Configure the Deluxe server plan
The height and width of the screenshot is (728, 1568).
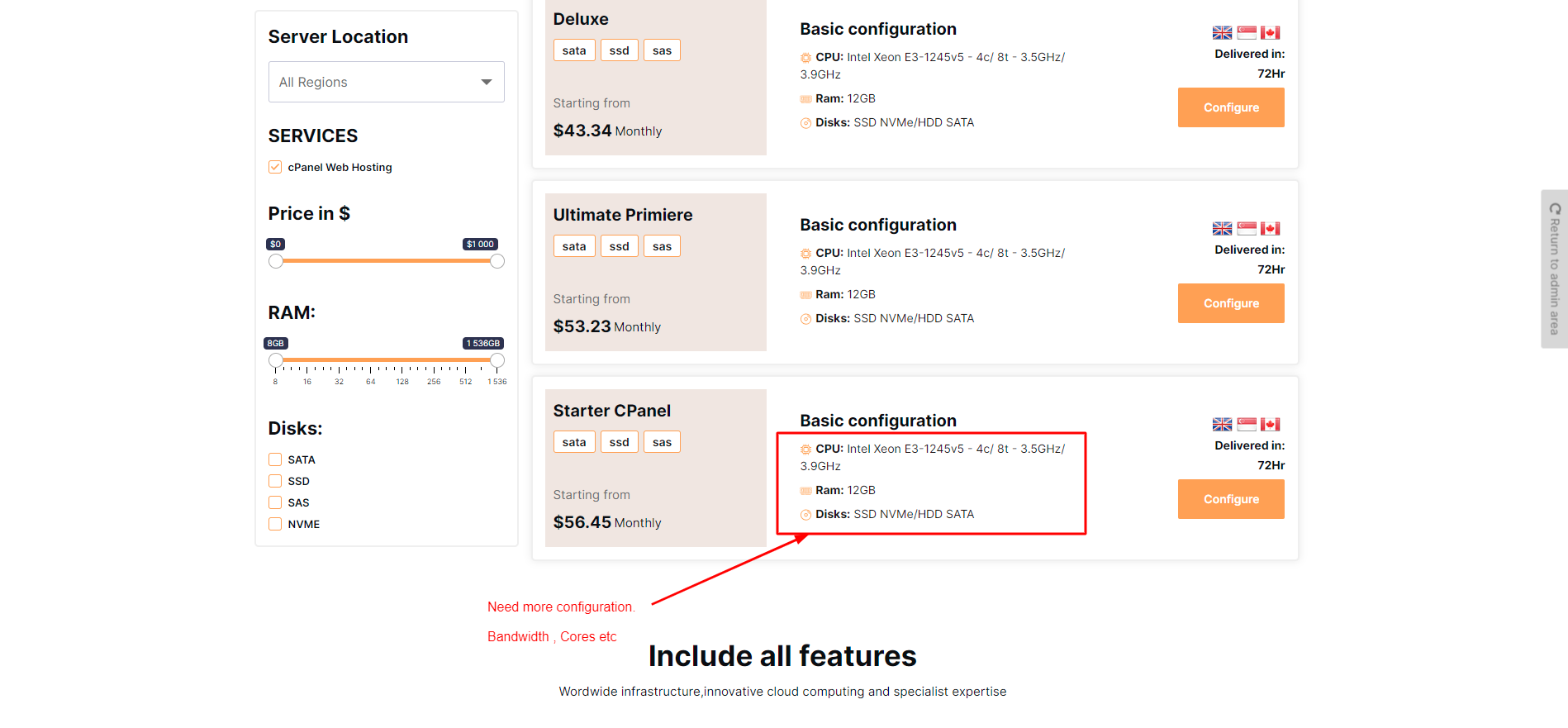tap(1230, 107)
